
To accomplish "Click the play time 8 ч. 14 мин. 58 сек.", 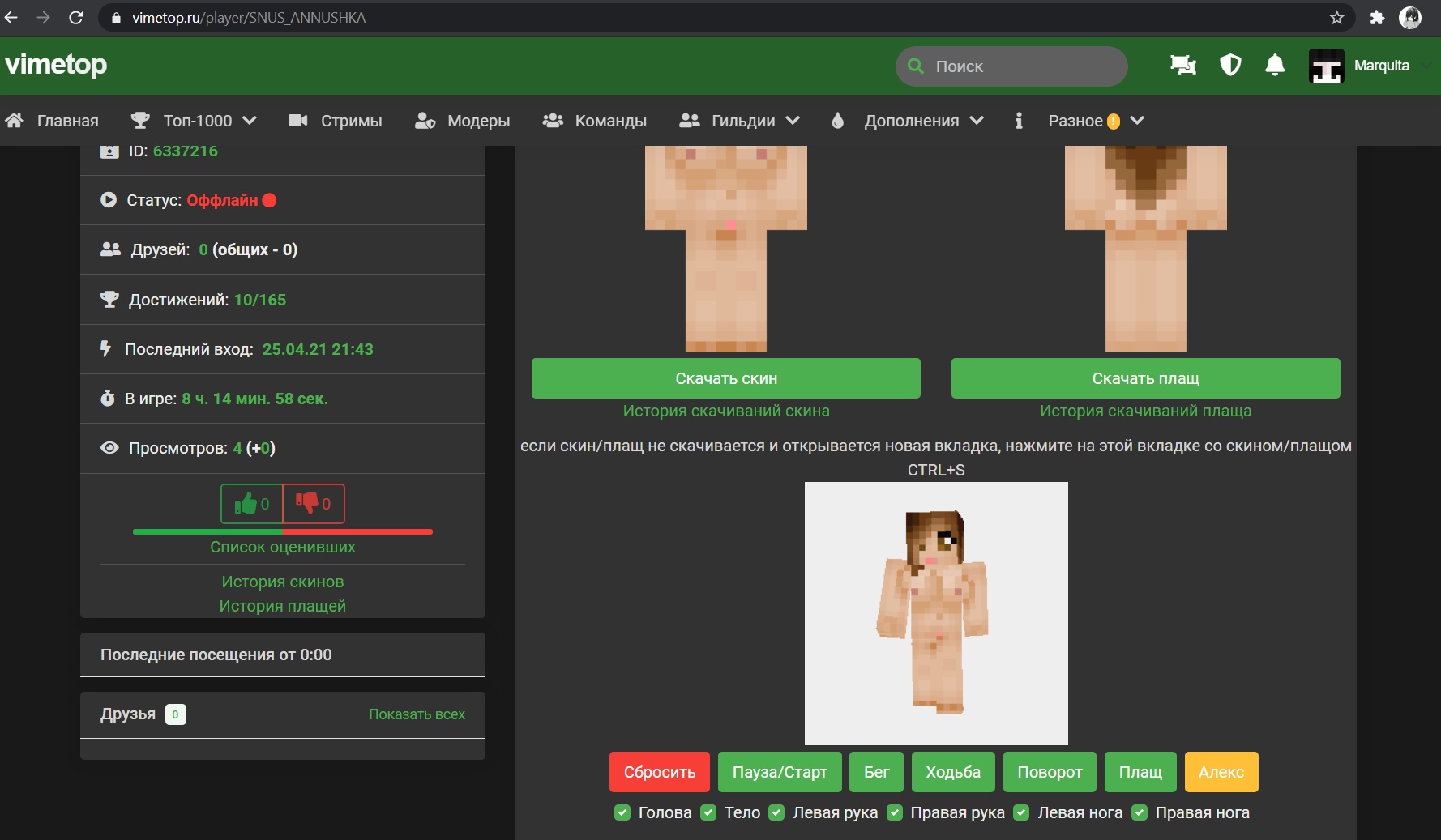I will [254, 399].
